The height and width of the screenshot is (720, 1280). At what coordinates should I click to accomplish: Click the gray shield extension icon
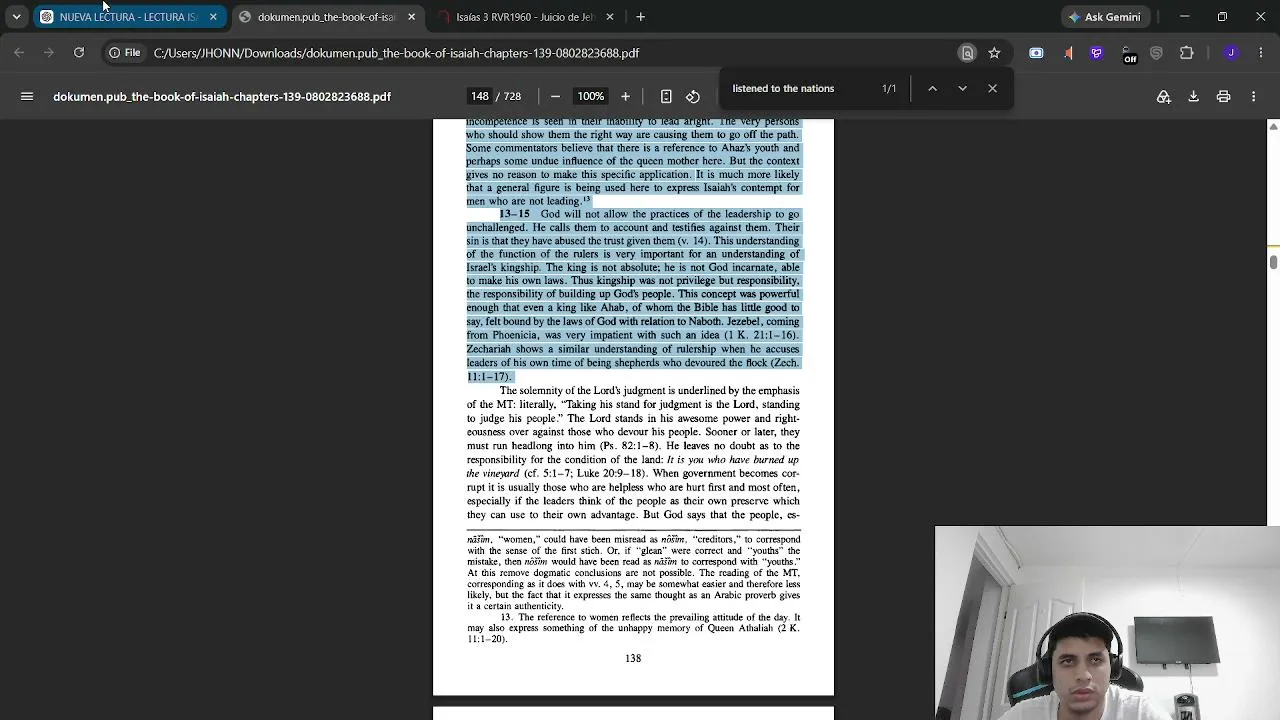[x=1157, y=53]
